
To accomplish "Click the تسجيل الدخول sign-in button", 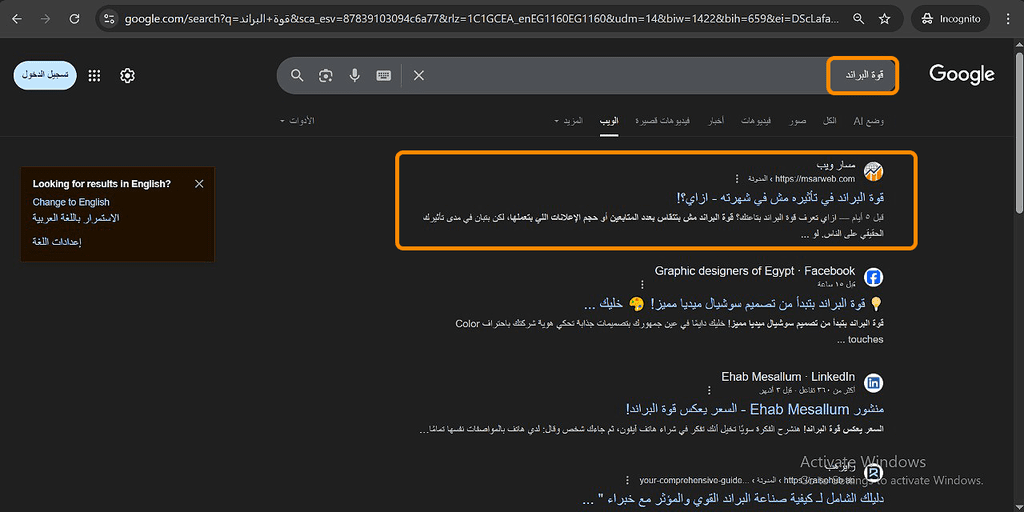I will tap(45, 76).
